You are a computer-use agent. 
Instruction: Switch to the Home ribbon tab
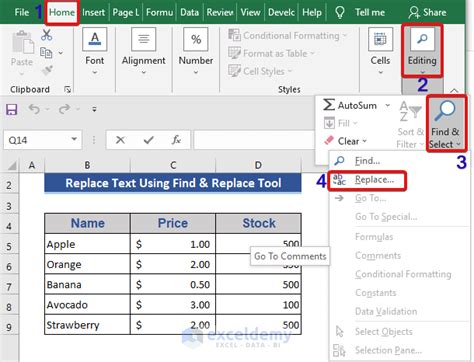[62, 12]
